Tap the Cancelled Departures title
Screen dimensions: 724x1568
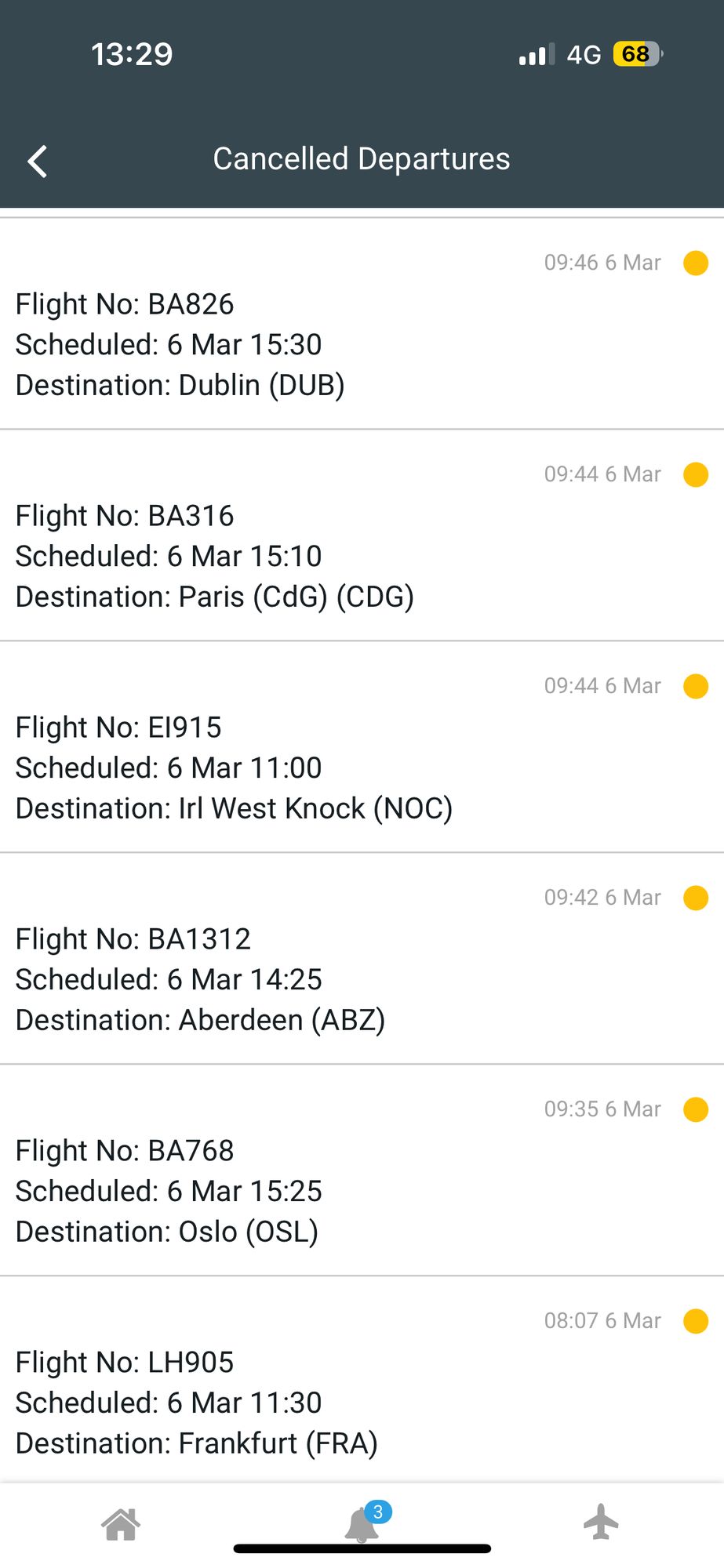click(x=362, y=159)
